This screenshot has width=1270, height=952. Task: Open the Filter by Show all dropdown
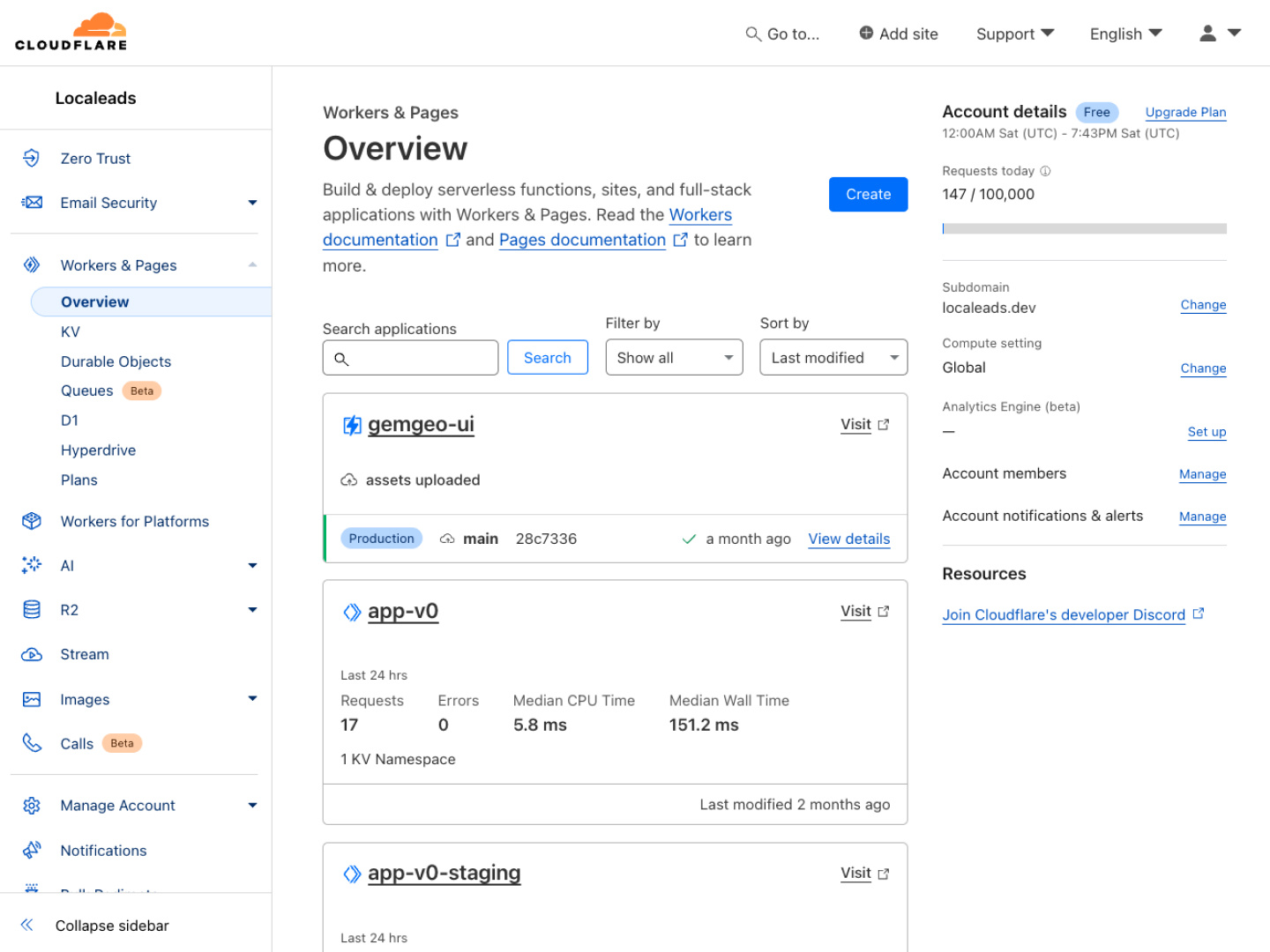click(x=674, y=357)
